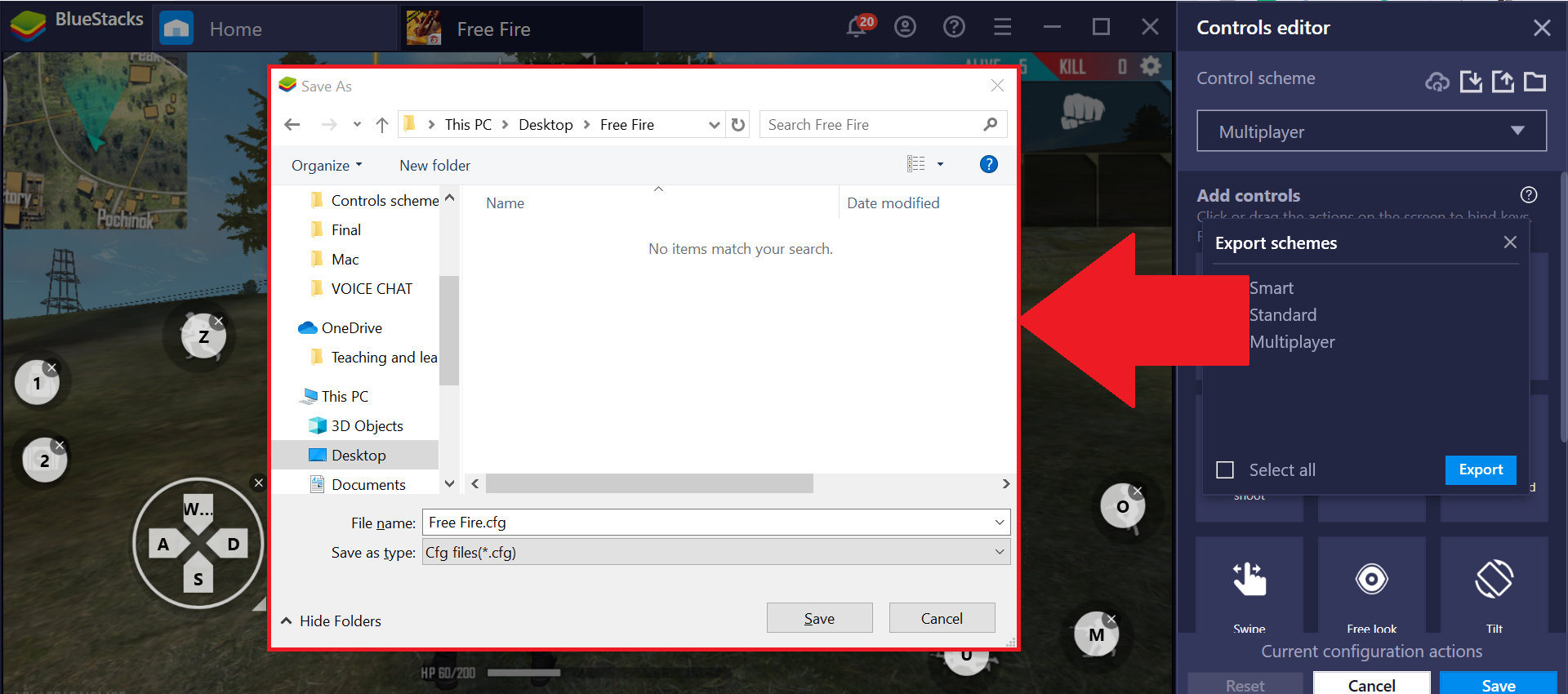Screen dimensions: 1568x694
Task: Refresh the Free Fire folder view
Action: point(738,124)
